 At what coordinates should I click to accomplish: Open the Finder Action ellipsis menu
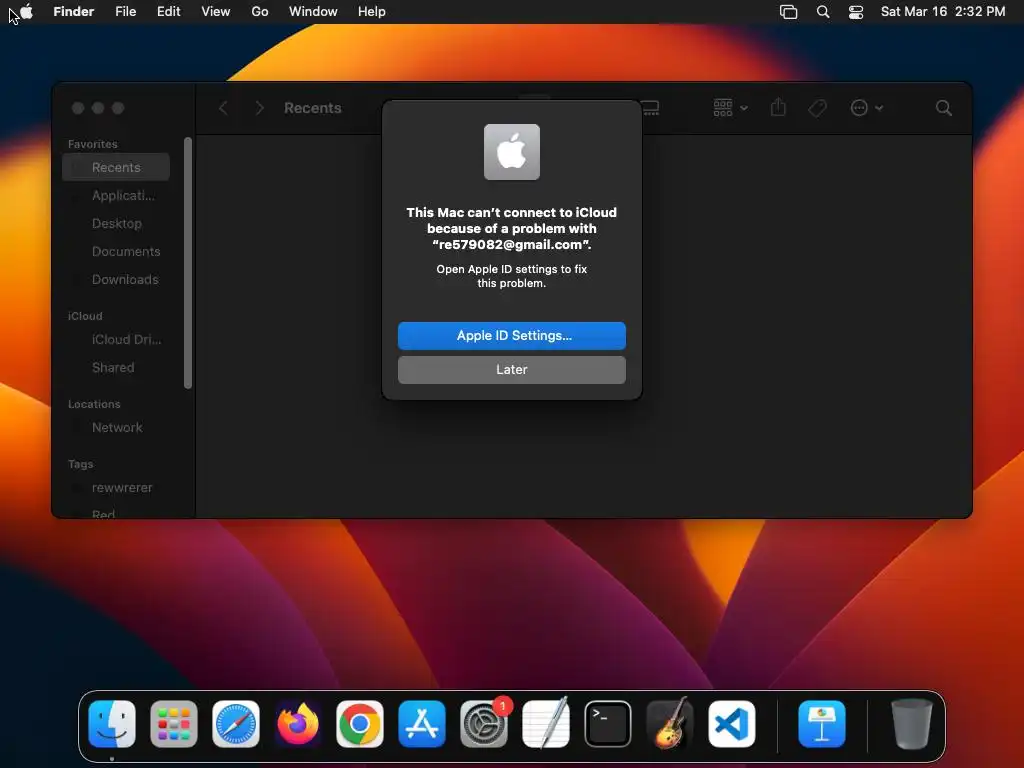pyautogui.click(x=866, y=108)
